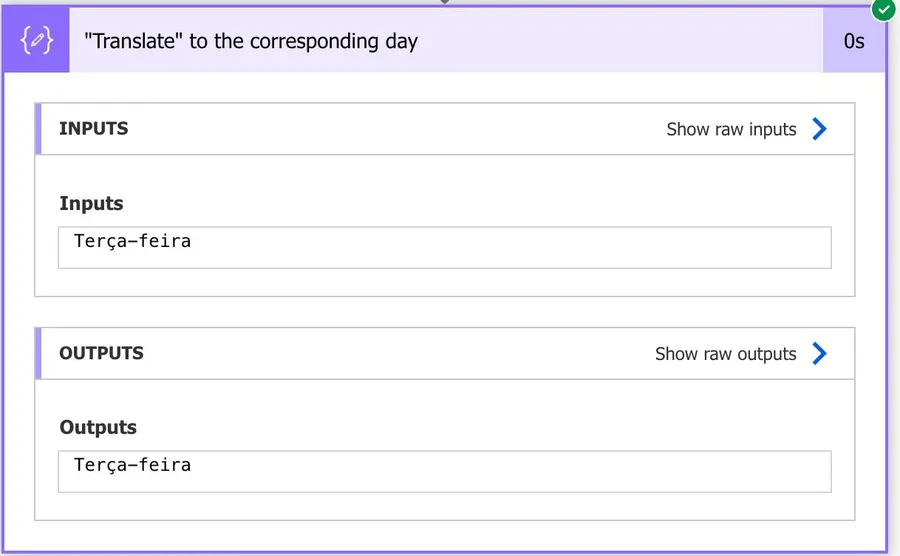Click the green success checkmark badge
Image resolution: width=900 pixels, height=556 pixels.
click(883, 10)
